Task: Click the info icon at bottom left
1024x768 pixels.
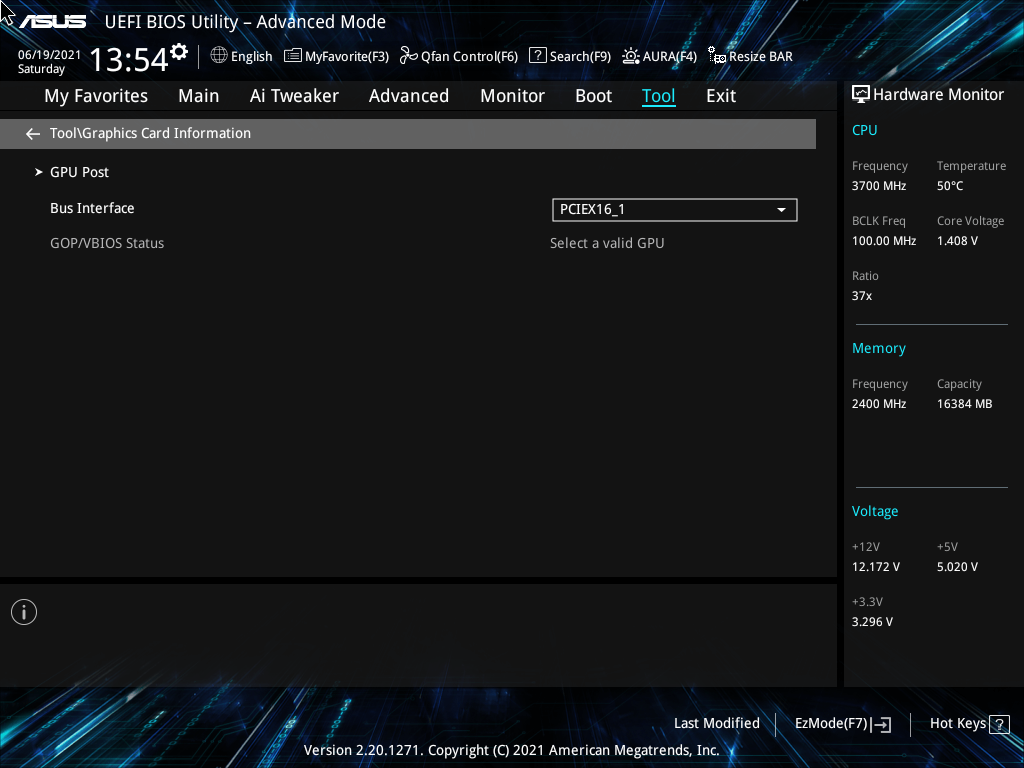Action: [x=23, y=611]
